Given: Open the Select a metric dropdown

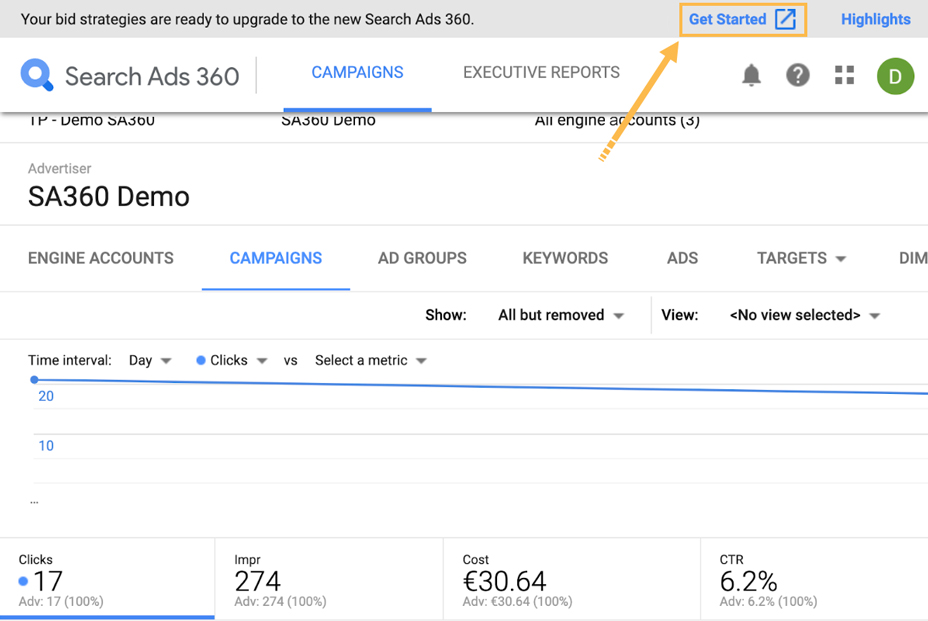Looking at the screenshot, I should pos(370,361).
